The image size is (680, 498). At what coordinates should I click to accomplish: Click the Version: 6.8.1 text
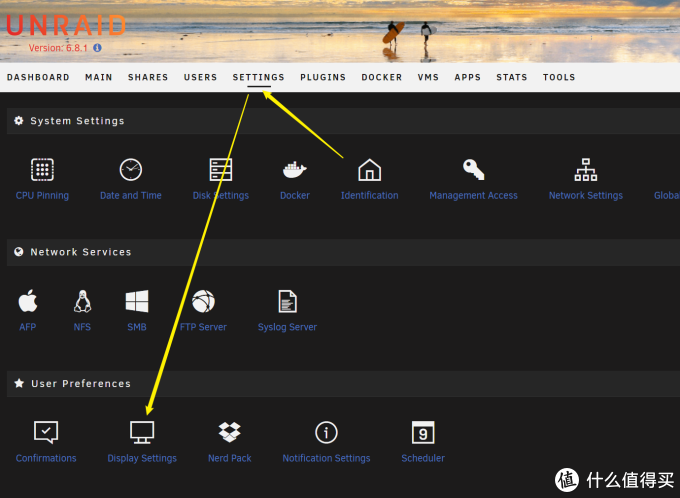[58, 48]
